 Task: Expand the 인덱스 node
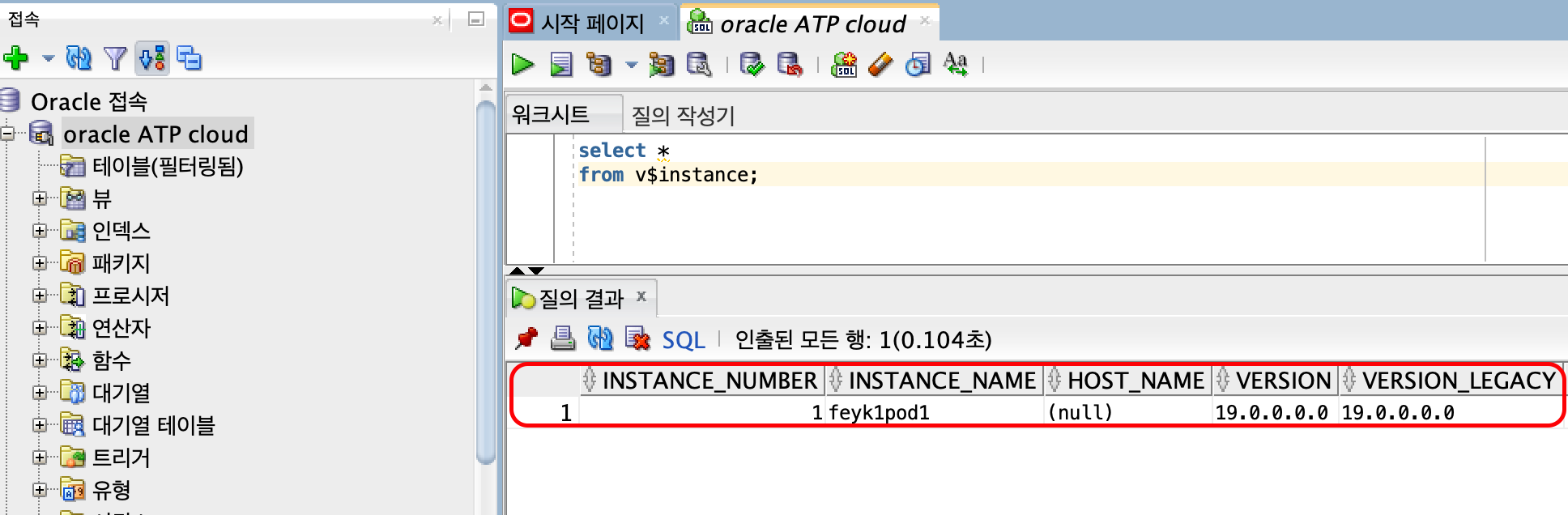39,231
